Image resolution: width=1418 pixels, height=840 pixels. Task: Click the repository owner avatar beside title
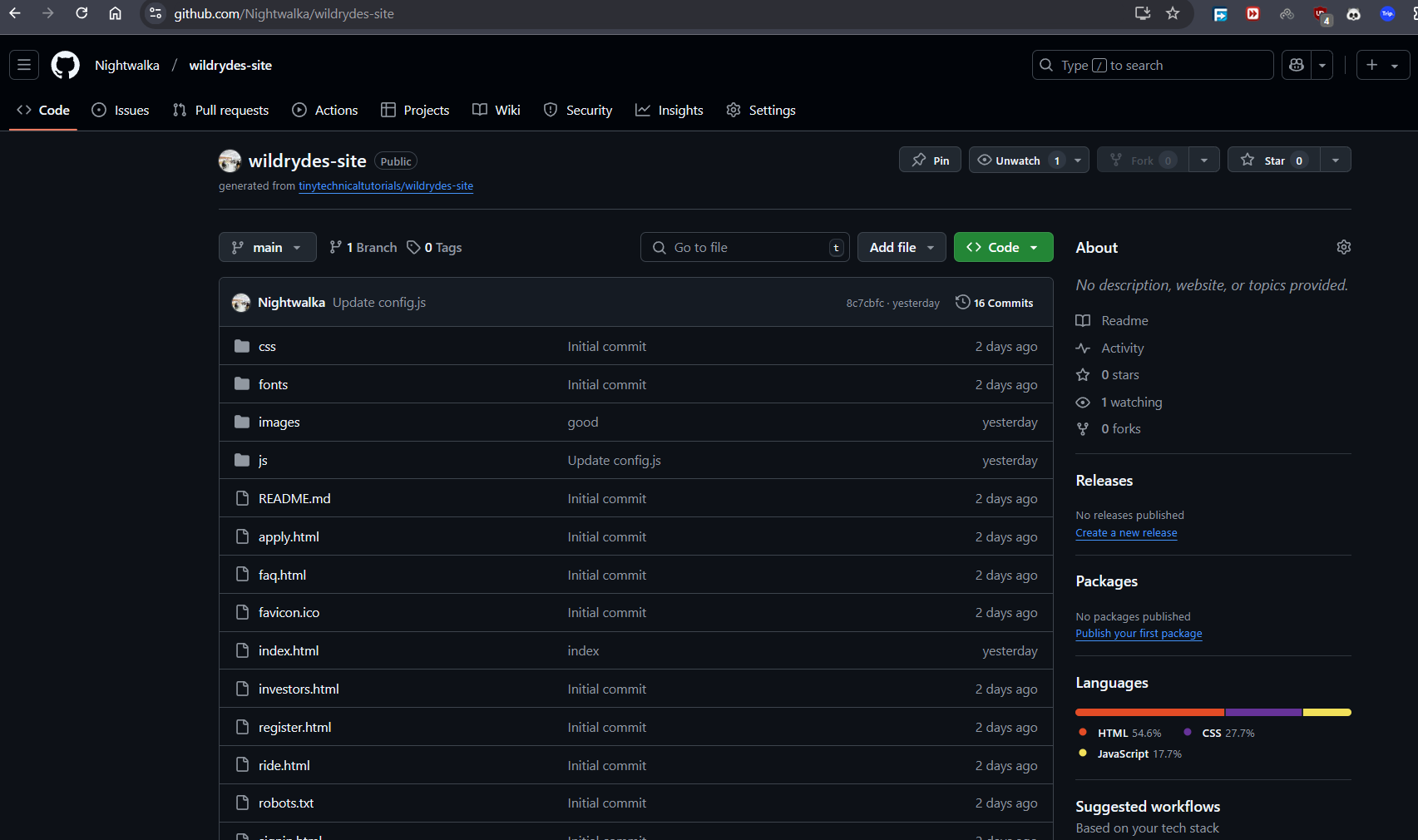point(230,161)
